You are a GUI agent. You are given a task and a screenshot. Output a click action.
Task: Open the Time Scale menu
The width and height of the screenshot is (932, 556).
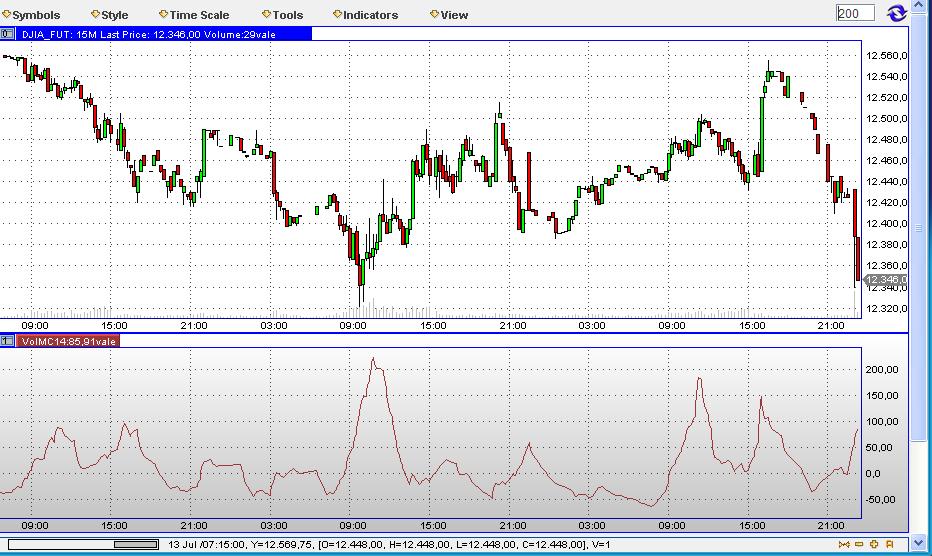(x=194, y=15)
